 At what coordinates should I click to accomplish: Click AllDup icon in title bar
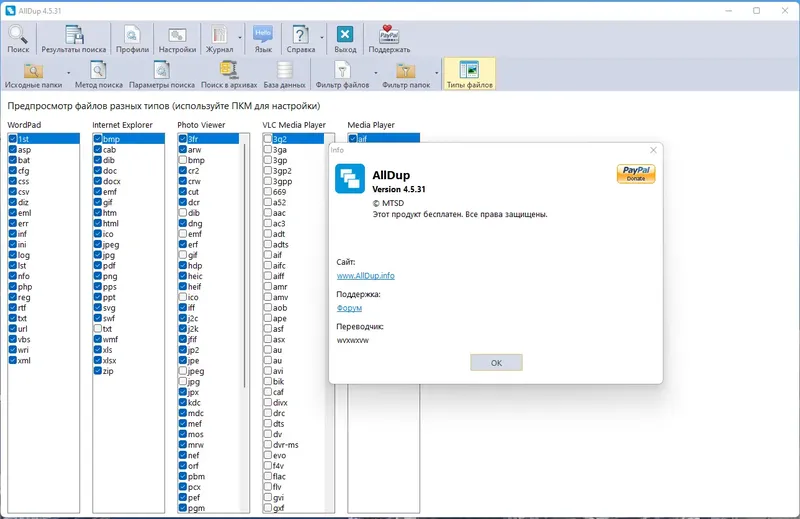click(10, 10)
